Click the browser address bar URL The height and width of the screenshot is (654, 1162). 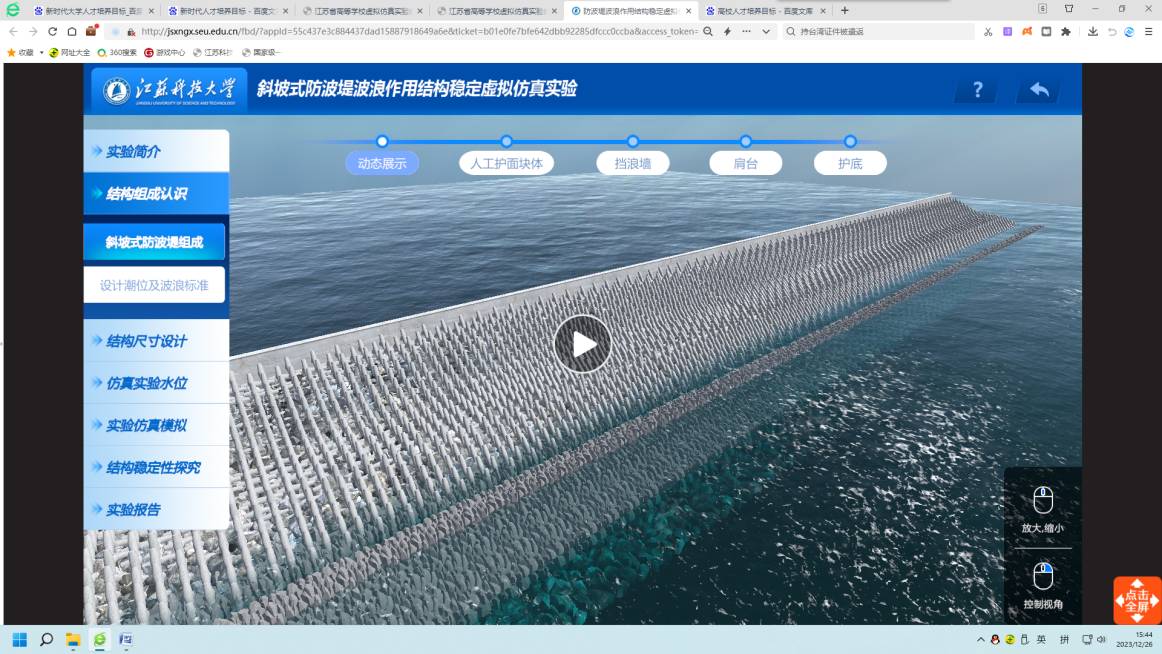pos(420,32)
